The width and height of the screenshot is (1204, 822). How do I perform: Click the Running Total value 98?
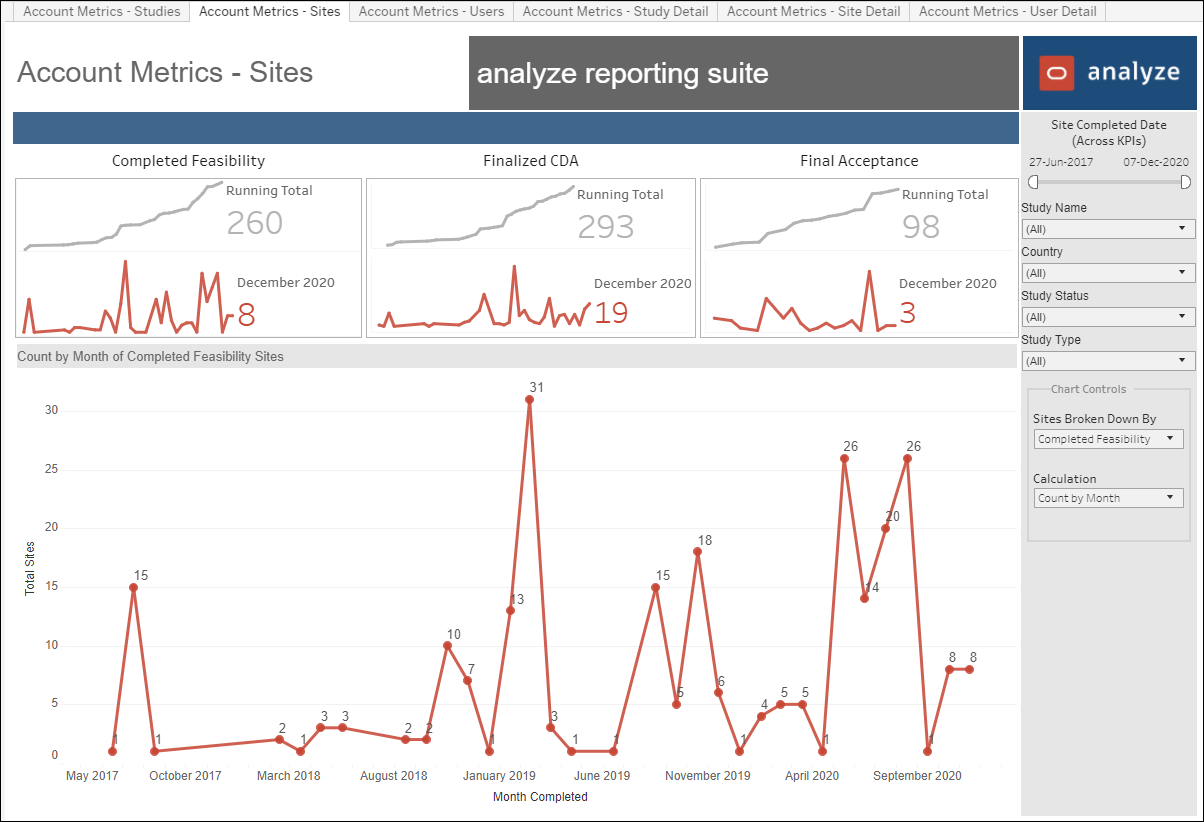[x=921, y=226]
